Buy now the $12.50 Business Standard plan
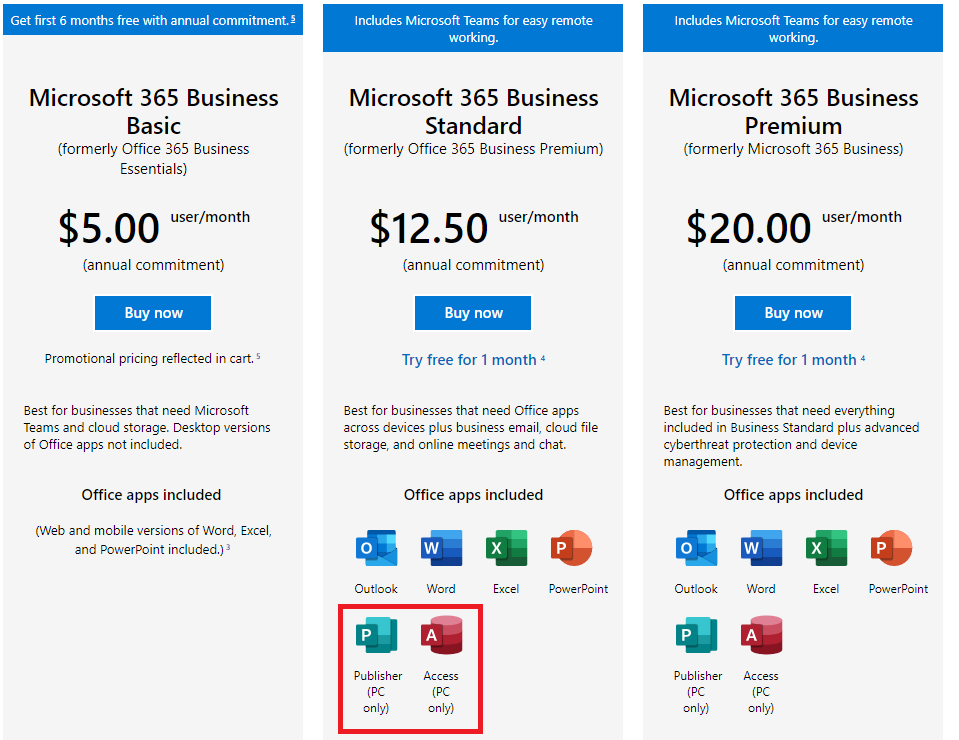The image size is (959, 740). coord(473,313)
